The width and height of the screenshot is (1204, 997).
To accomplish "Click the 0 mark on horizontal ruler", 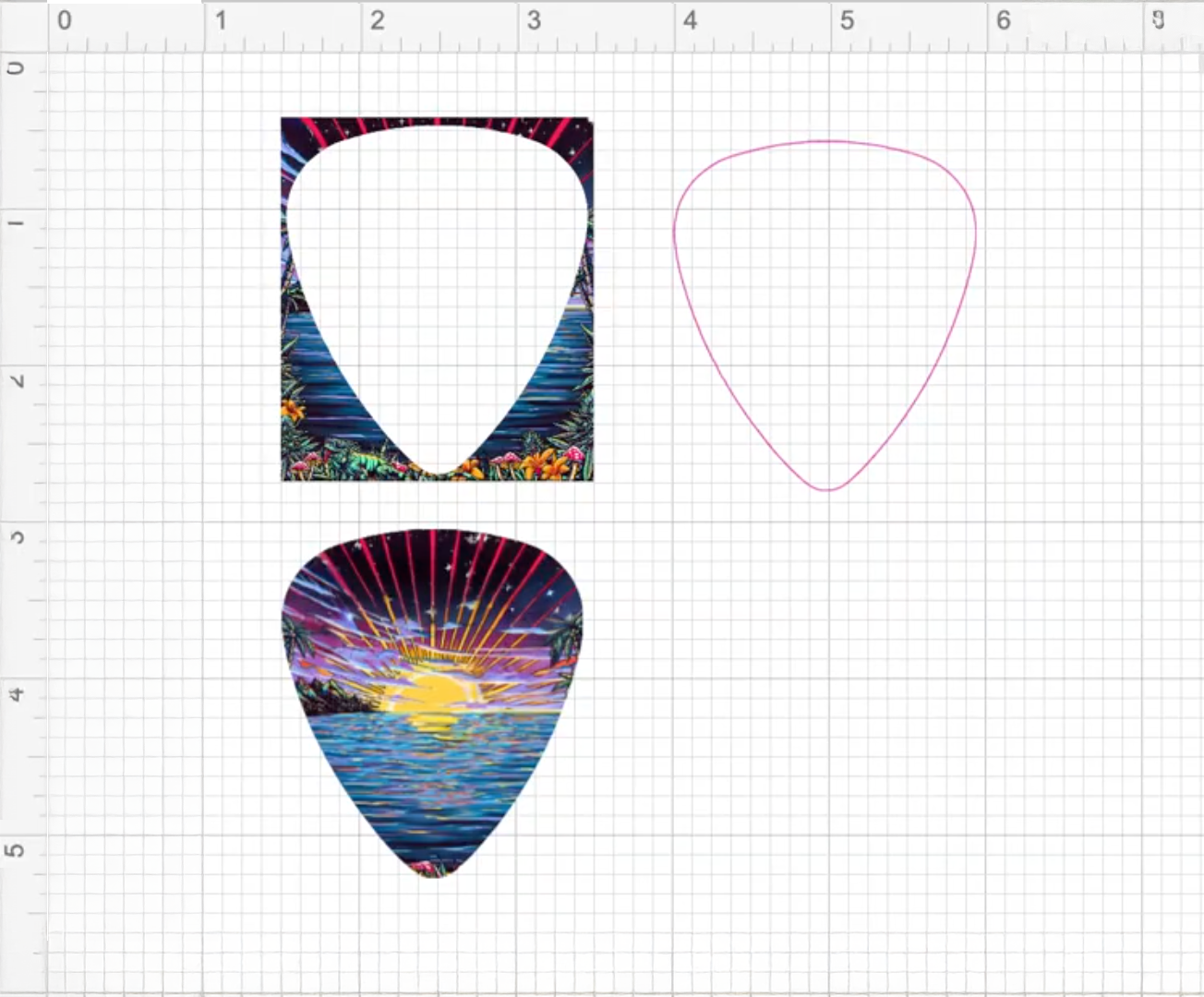I will pos(64,21).
